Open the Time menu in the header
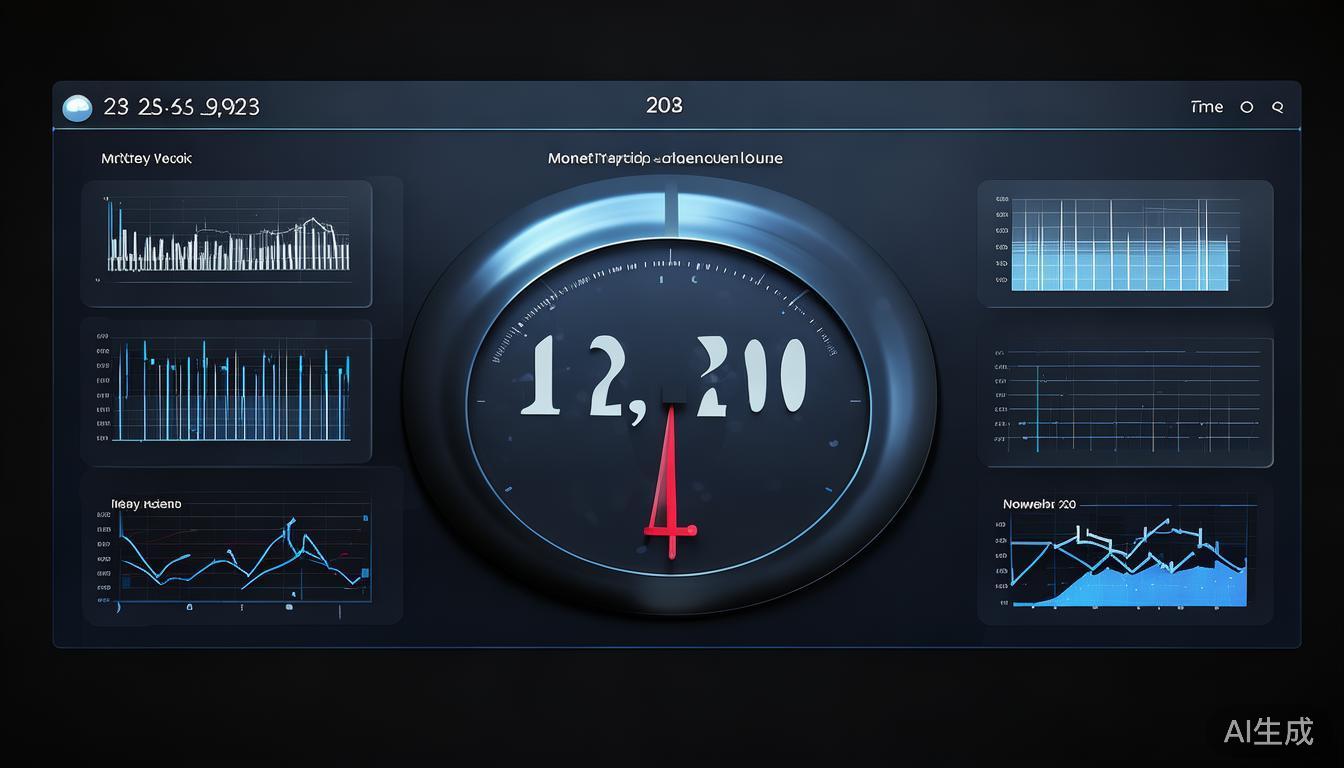 (1207, 107)
